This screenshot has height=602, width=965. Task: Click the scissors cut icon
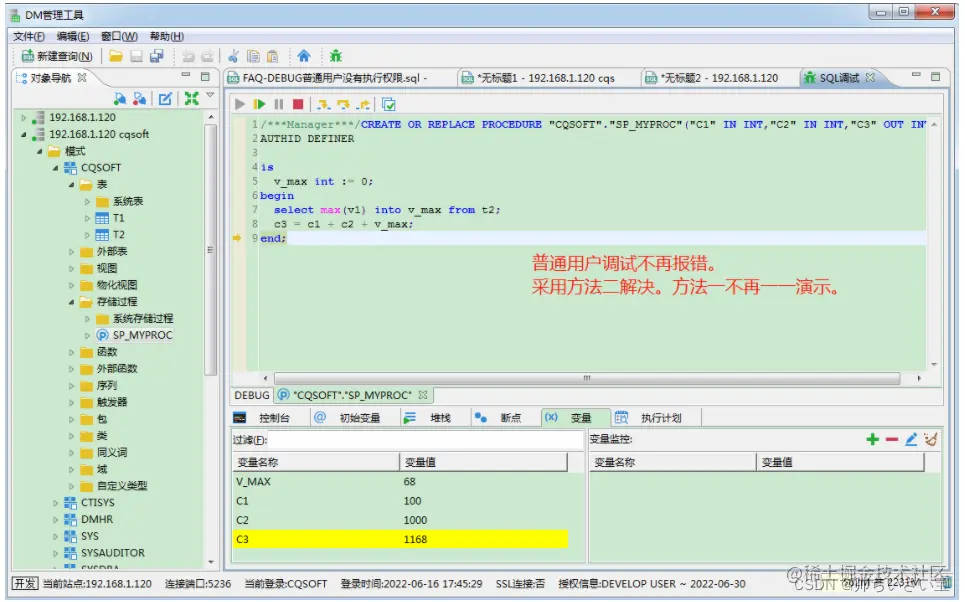coord(233,57)
